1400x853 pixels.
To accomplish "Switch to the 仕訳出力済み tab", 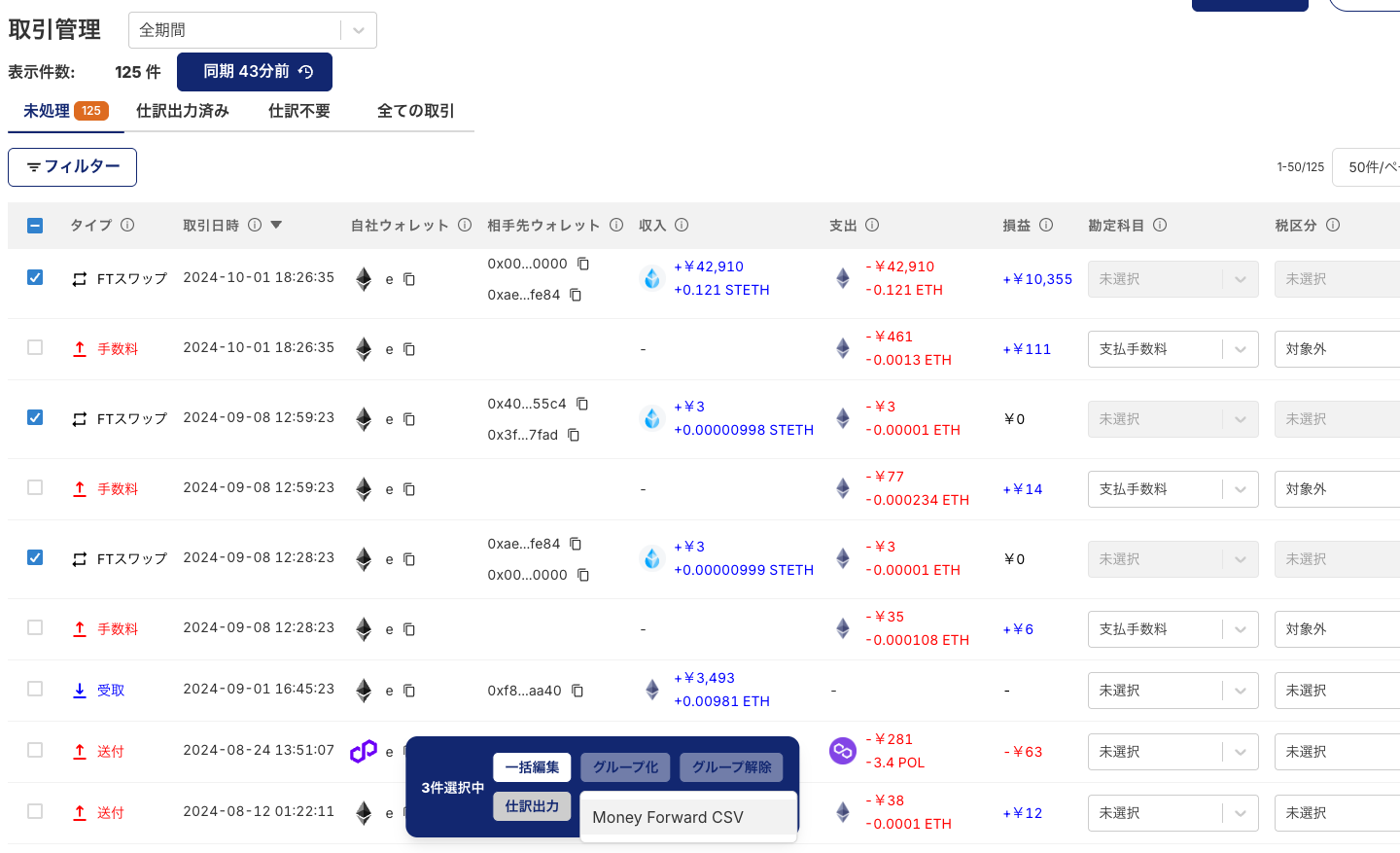I will coord(183,111).
